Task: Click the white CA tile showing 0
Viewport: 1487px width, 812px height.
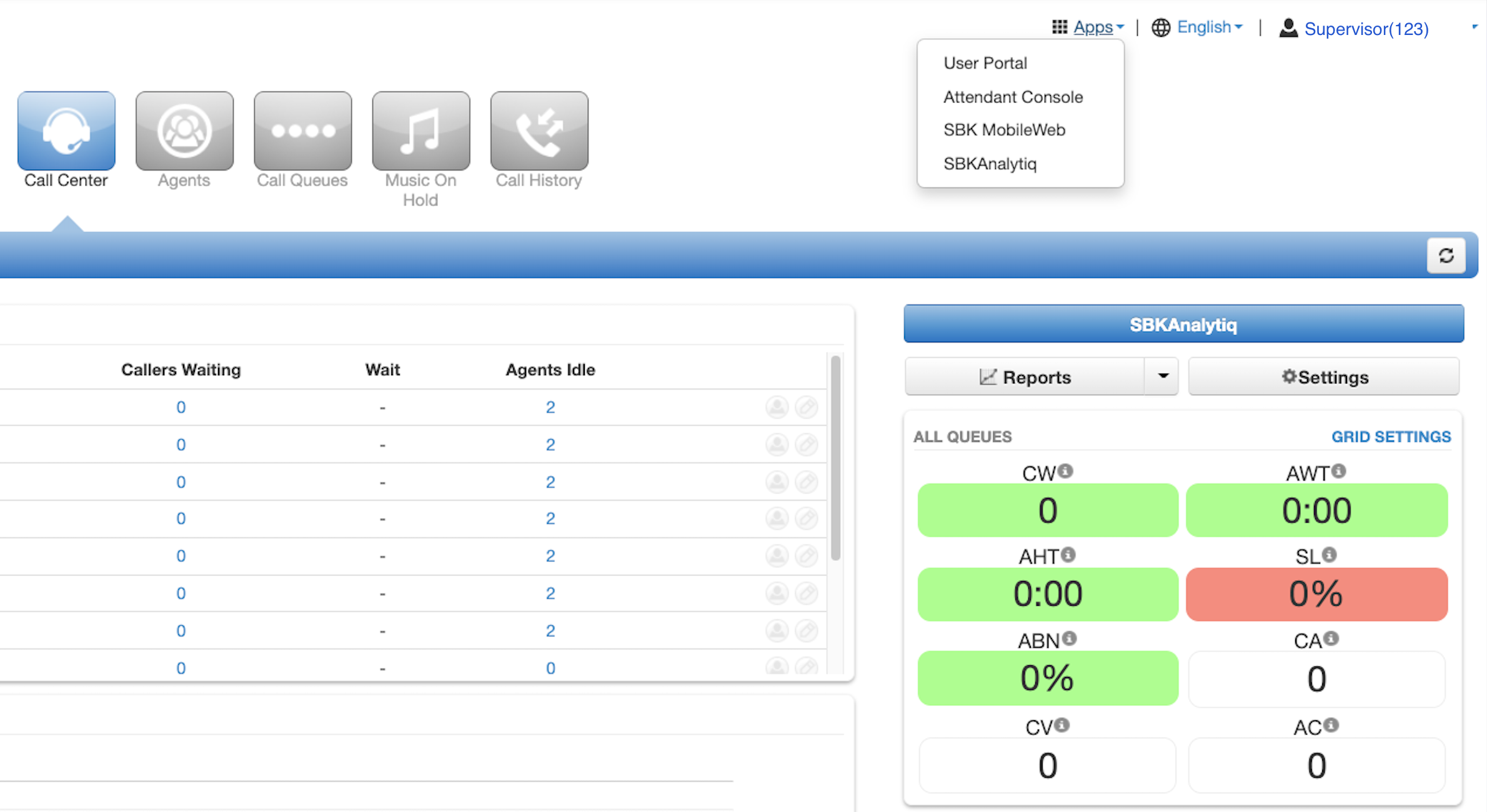Action: 1316,679
